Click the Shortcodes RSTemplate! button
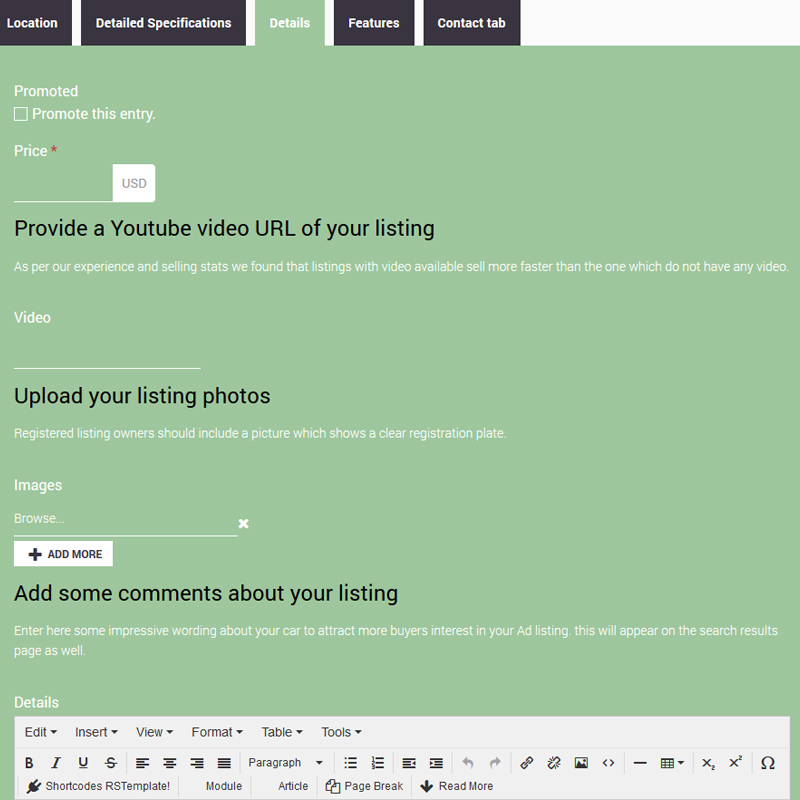800x800 pixels. point(98,786)
